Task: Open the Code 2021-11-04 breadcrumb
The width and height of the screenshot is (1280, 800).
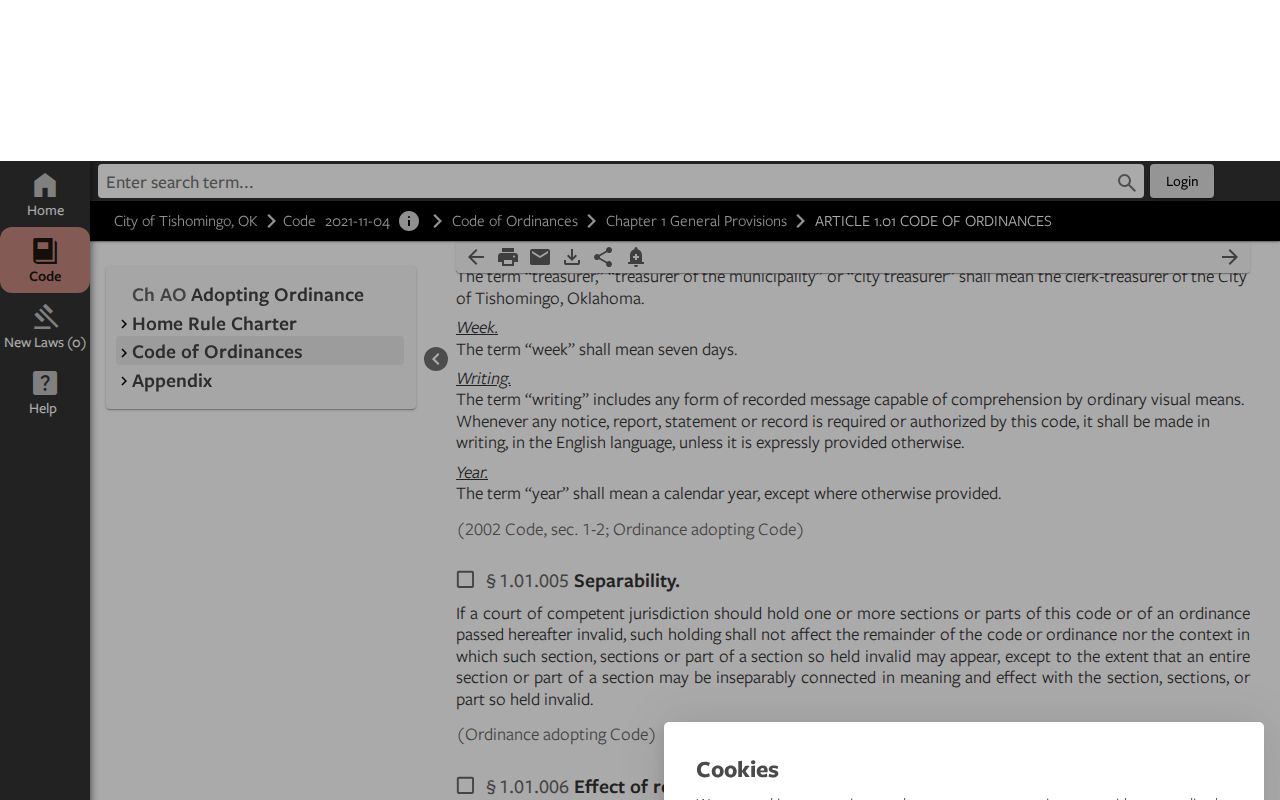Action: coord(336,221)
